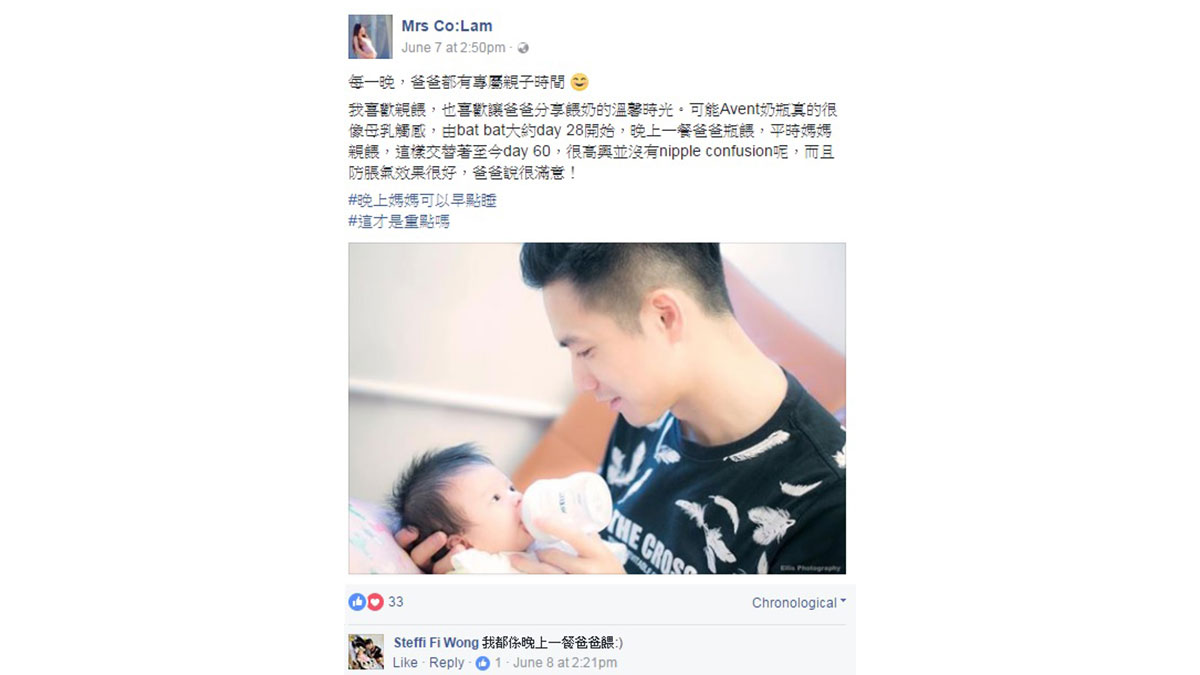
Task: Click the blue thumbs-up reaction icon
Action: [357, 602]
